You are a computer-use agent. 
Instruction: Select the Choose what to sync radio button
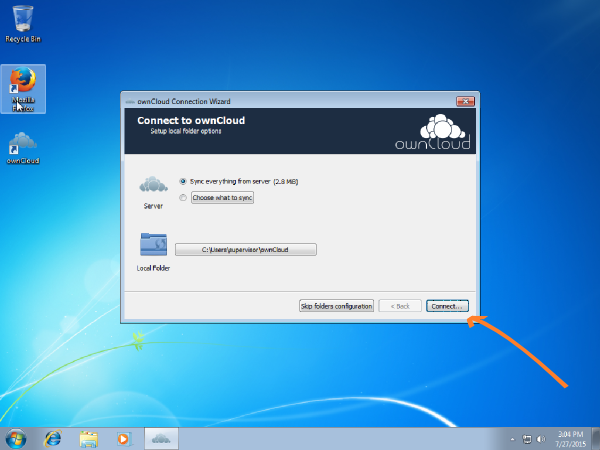pyautogui.click(x=183, y=197)
